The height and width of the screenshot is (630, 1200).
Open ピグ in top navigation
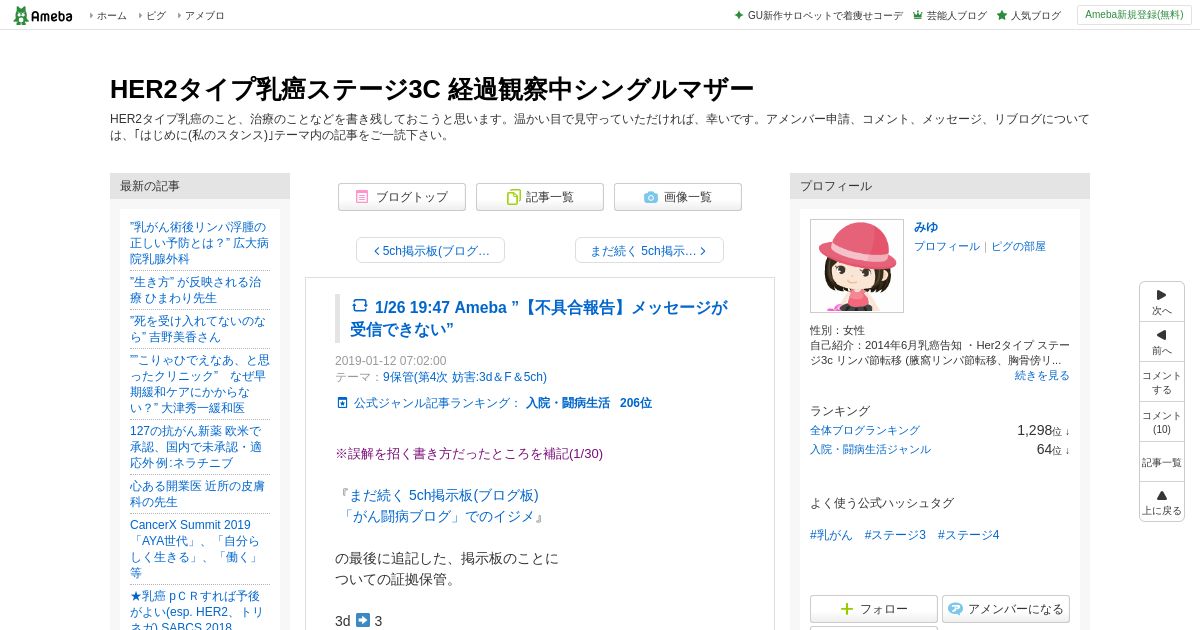(x=156, y=16)
